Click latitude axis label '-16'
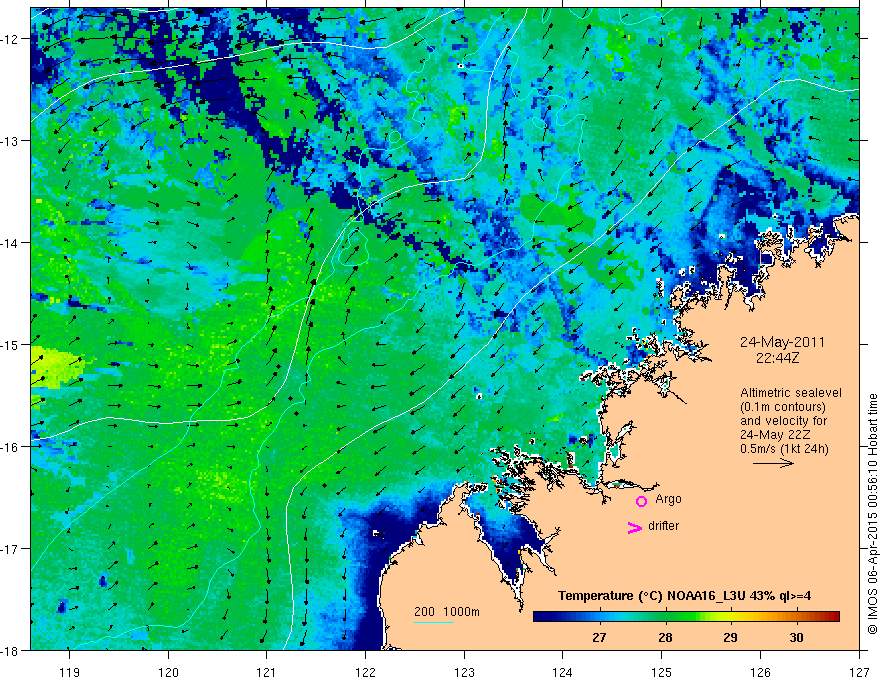This screenshot has height=680, width=880. (x=10, y=447)
